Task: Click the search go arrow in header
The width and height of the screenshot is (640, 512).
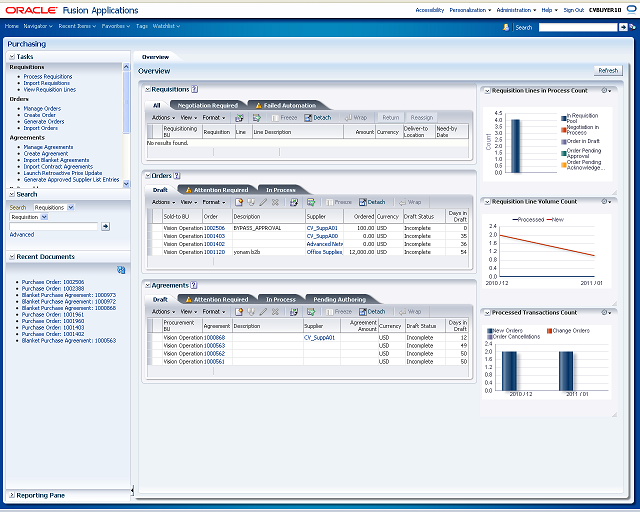Action: (x=623, y=27)
